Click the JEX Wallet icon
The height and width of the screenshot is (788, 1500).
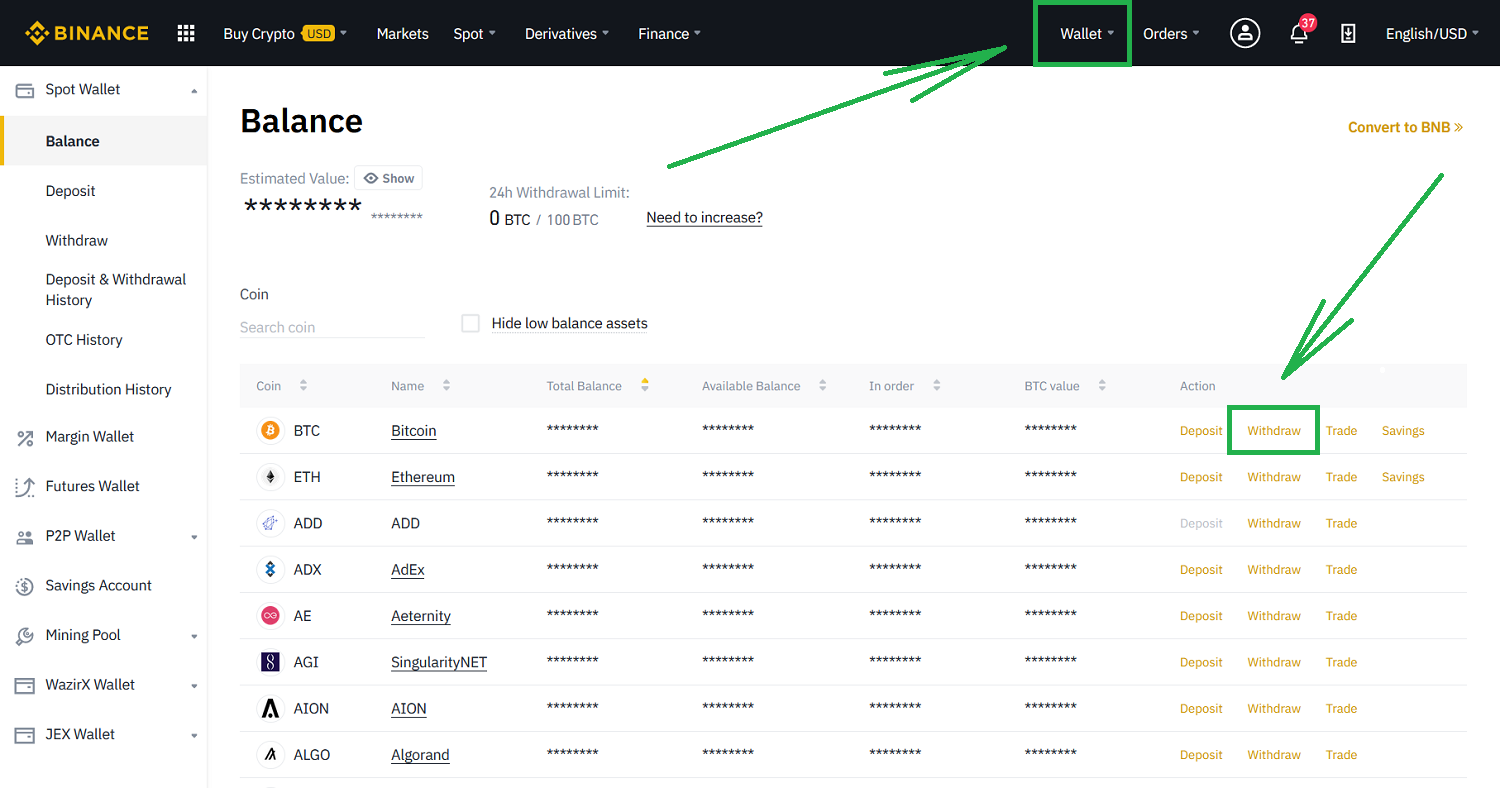point(25,735)
